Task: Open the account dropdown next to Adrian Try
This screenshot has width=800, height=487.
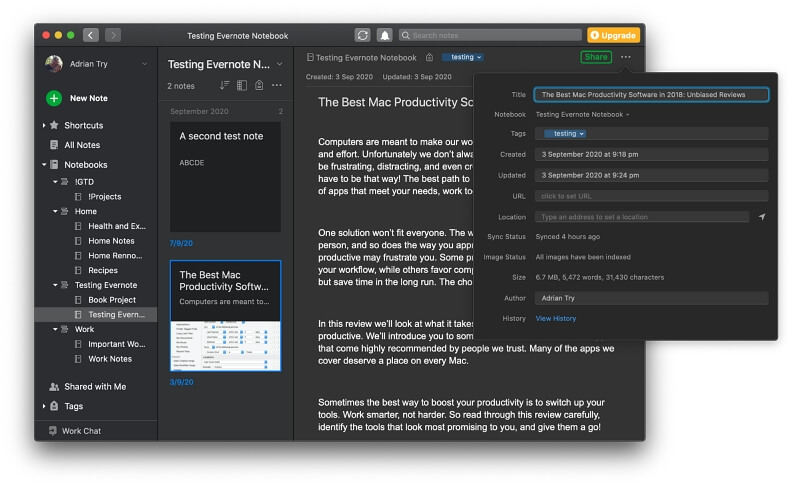Action: pos(144,64)
